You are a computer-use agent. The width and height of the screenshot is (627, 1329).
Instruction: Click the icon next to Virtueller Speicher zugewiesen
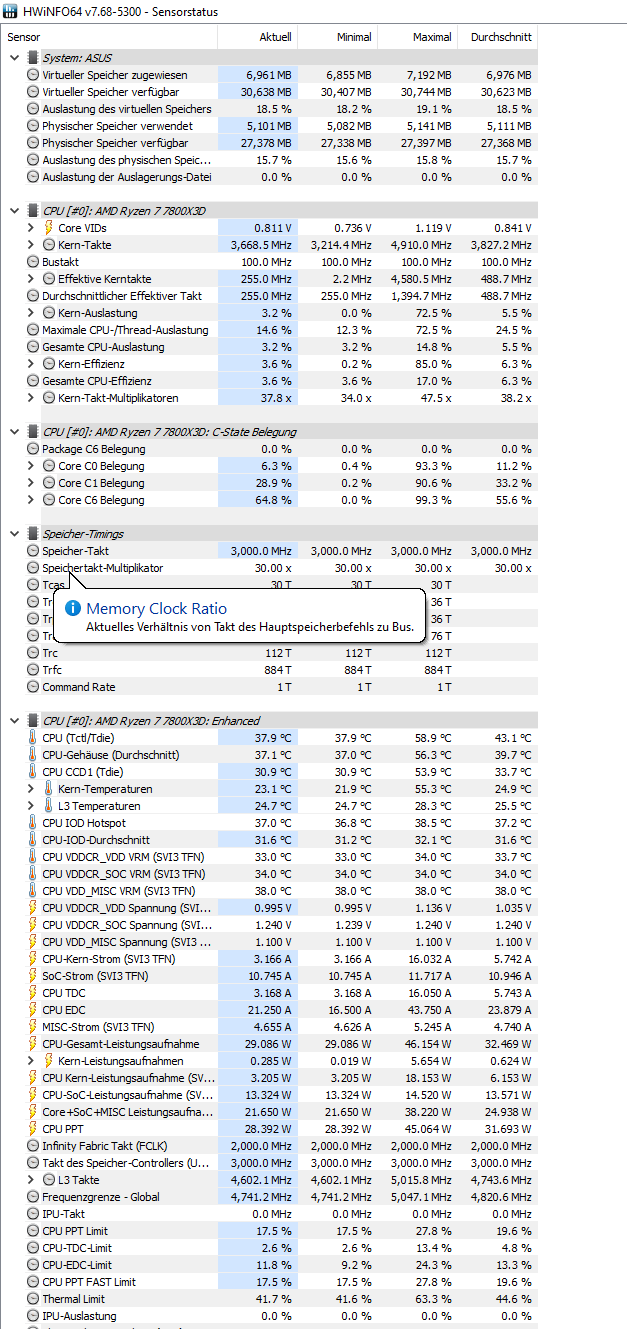tap(33, 75)
